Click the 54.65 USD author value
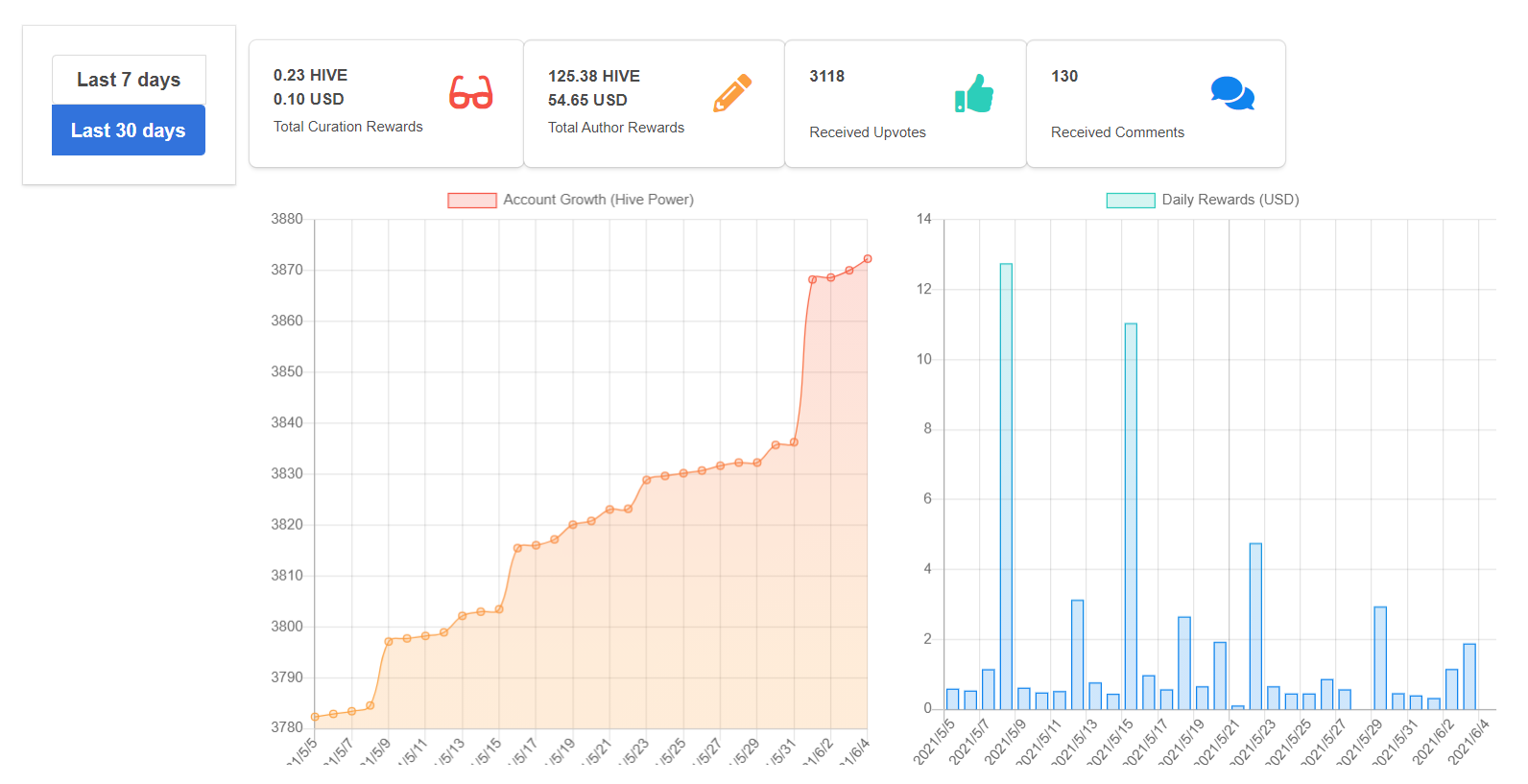 tap(587, 100)
